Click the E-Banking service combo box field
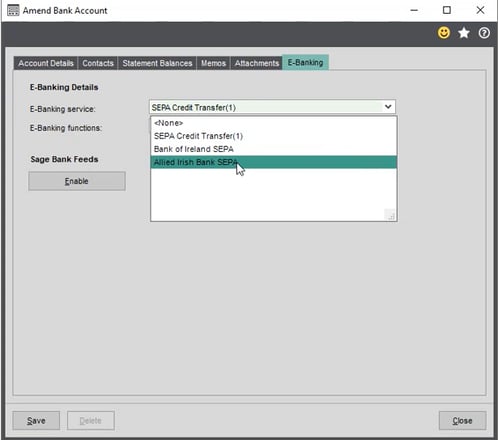The height and width of the screenshot is (440, 498). tap(272, 107)
